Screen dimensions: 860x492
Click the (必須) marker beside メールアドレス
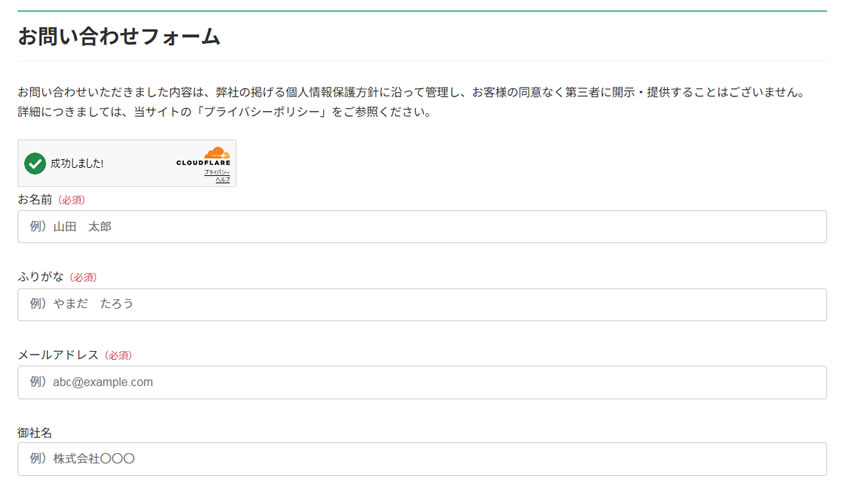118,355
